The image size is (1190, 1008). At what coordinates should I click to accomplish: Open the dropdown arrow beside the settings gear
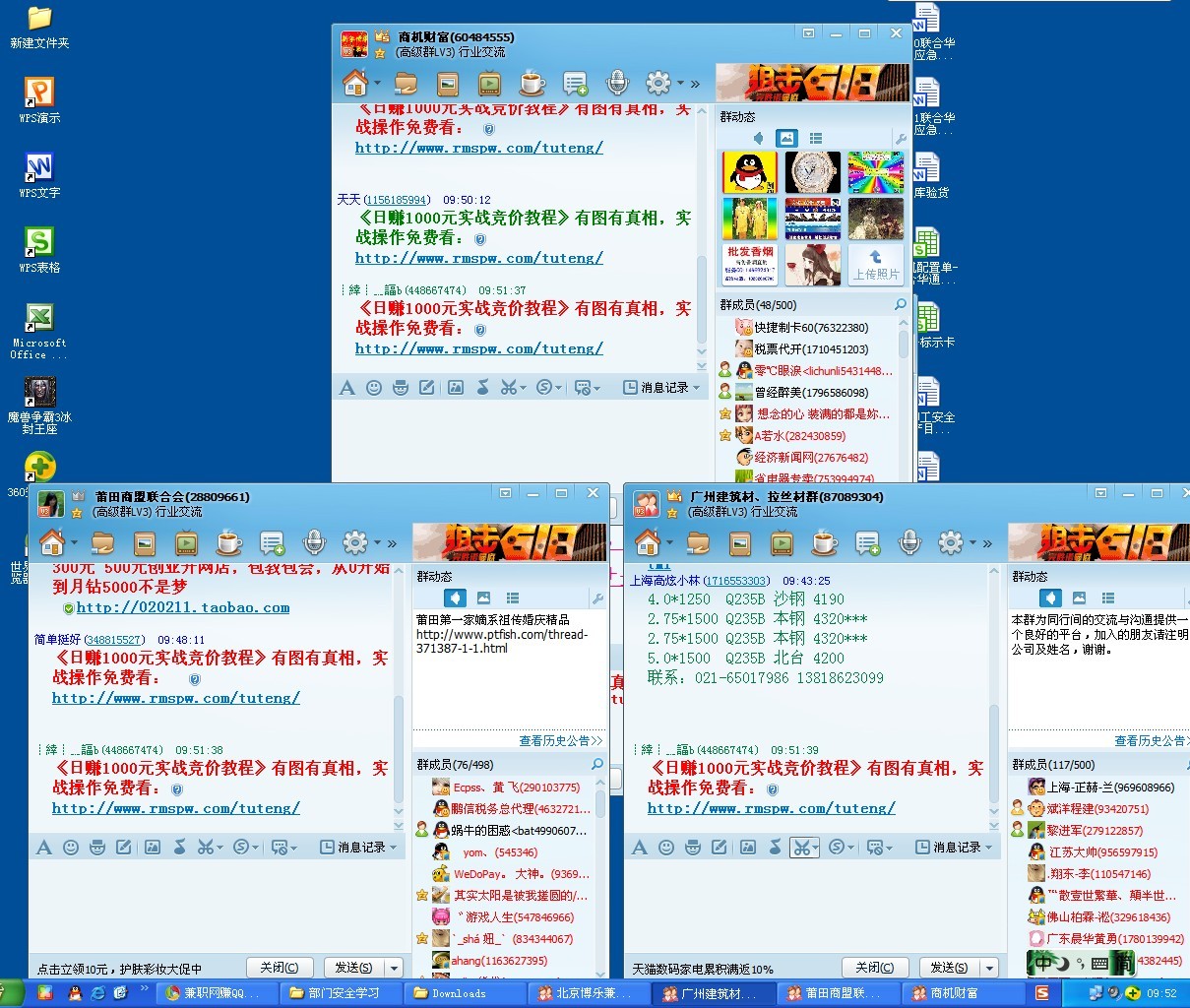678,85
